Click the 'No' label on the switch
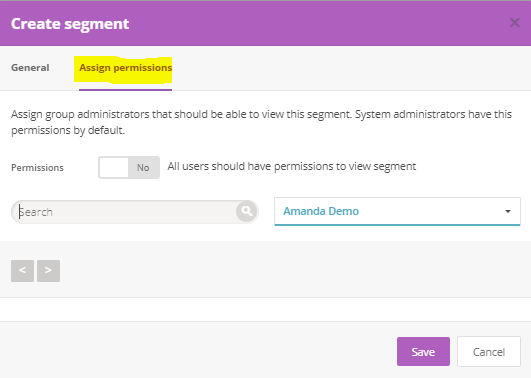Viewport: 531px width, 378px height. tap(143, 168)
